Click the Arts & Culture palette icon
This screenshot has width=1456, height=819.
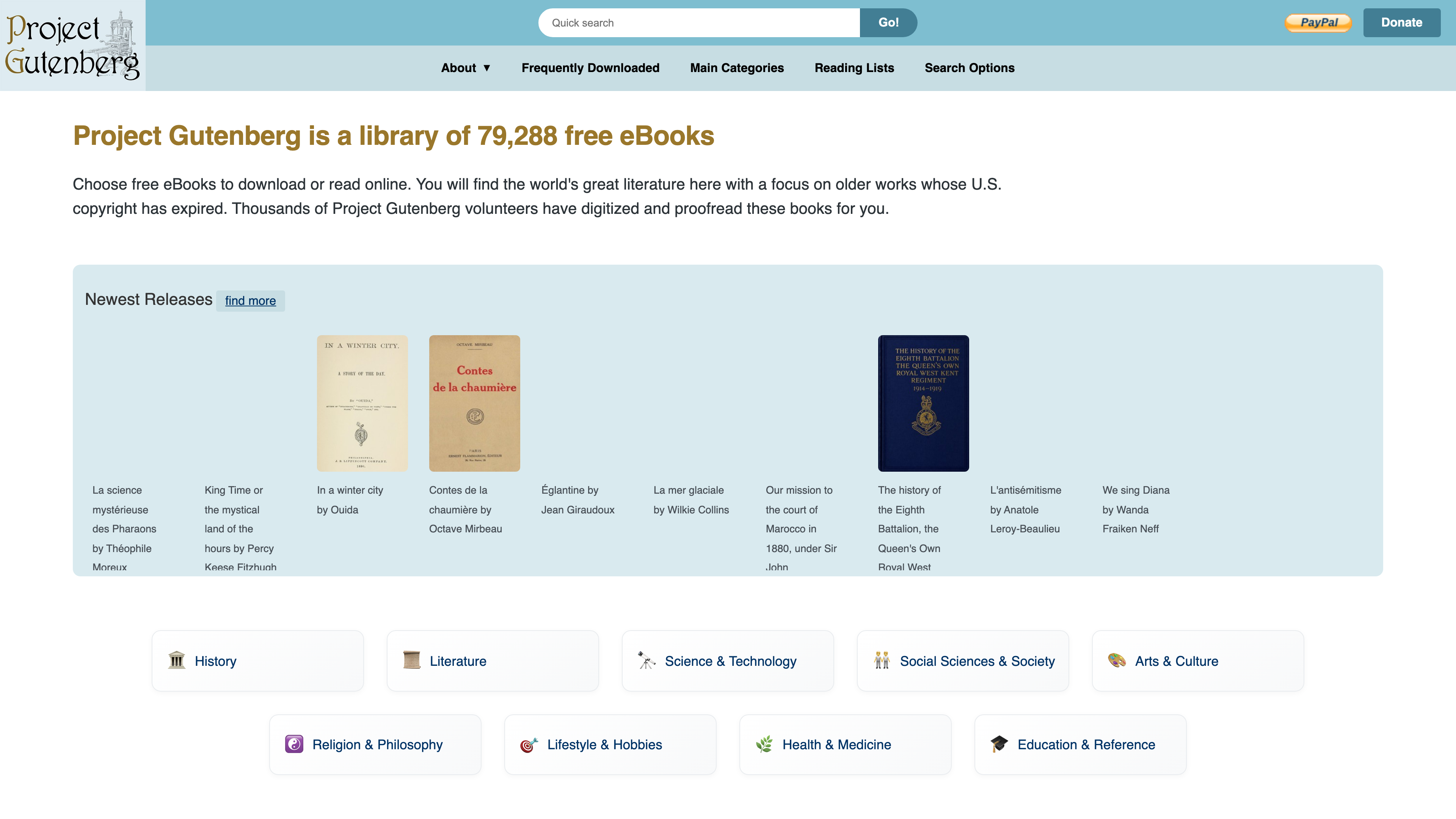pos(1117,660)
